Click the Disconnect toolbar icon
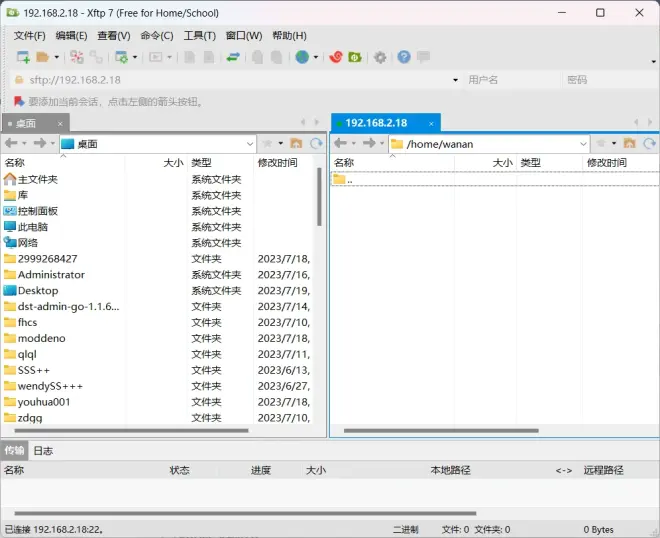Image resolution: width=660 pixels, height=538 pixels. (77, 57)
